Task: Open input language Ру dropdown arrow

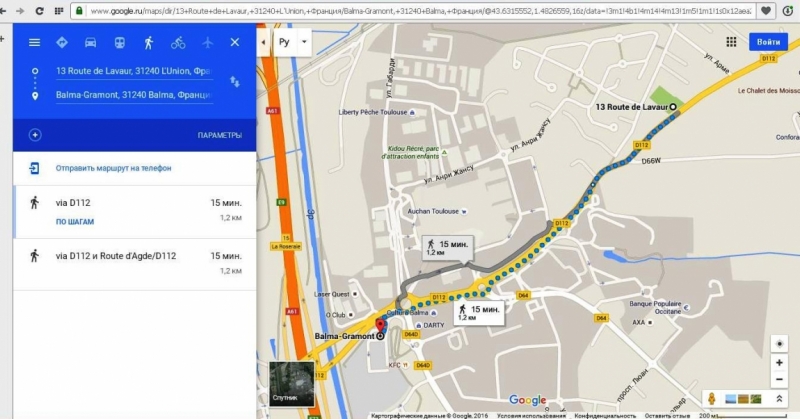Action: coord(304,42)
